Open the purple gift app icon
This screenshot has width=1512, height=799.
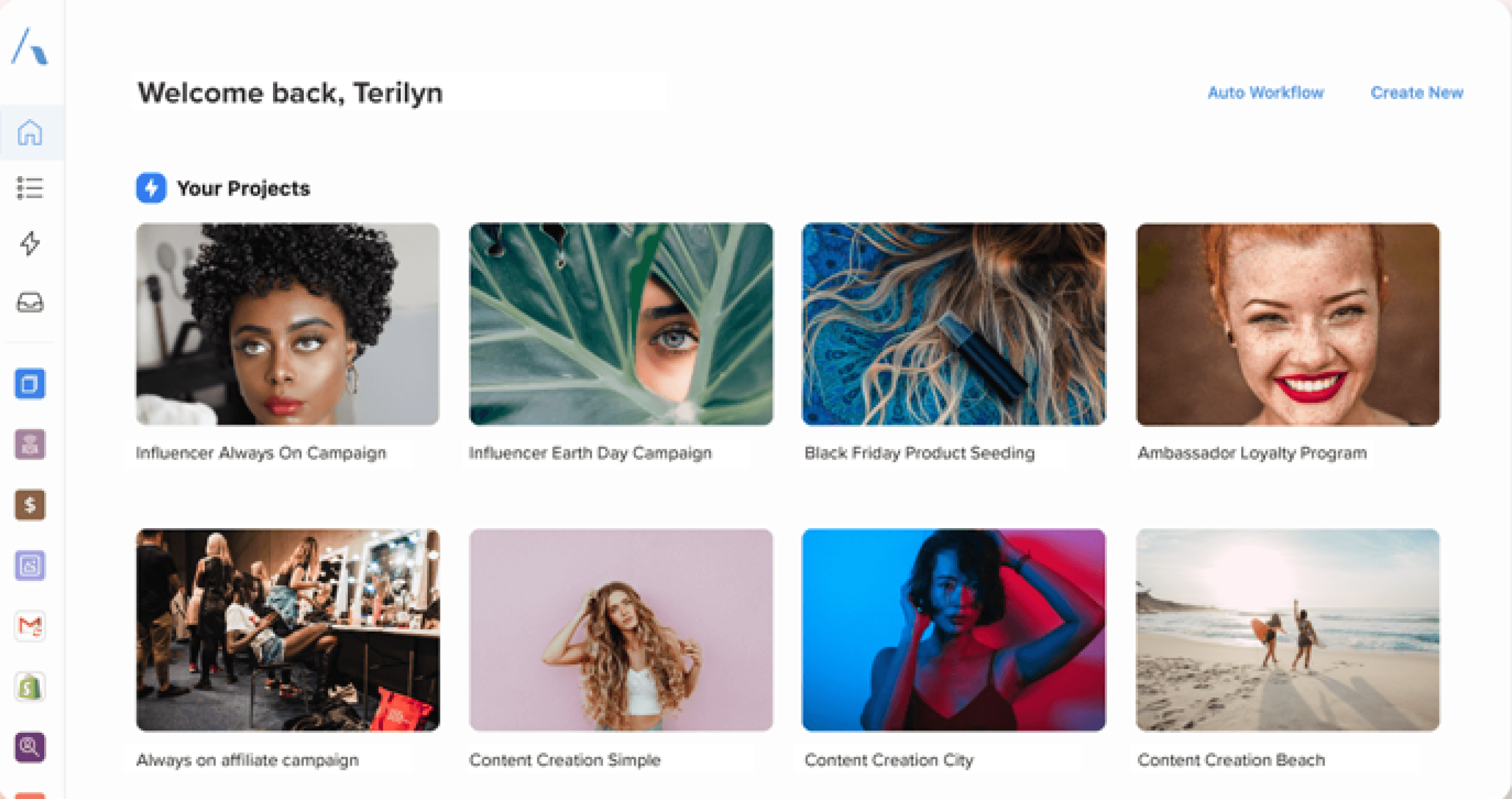click(x=30, y=444)
